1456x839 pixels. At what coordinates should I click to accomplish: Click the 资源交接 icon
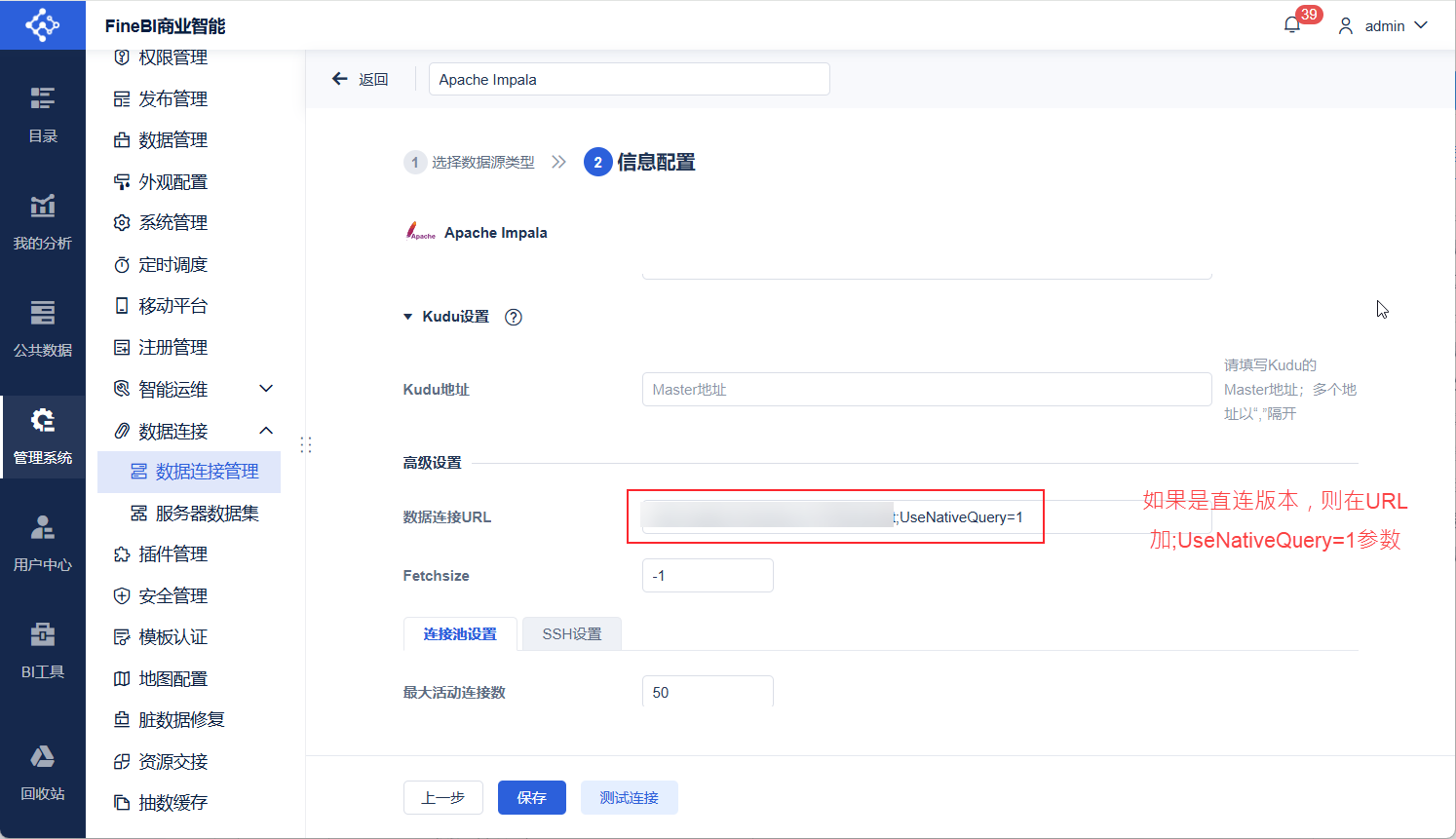click(x=122, y=762)
